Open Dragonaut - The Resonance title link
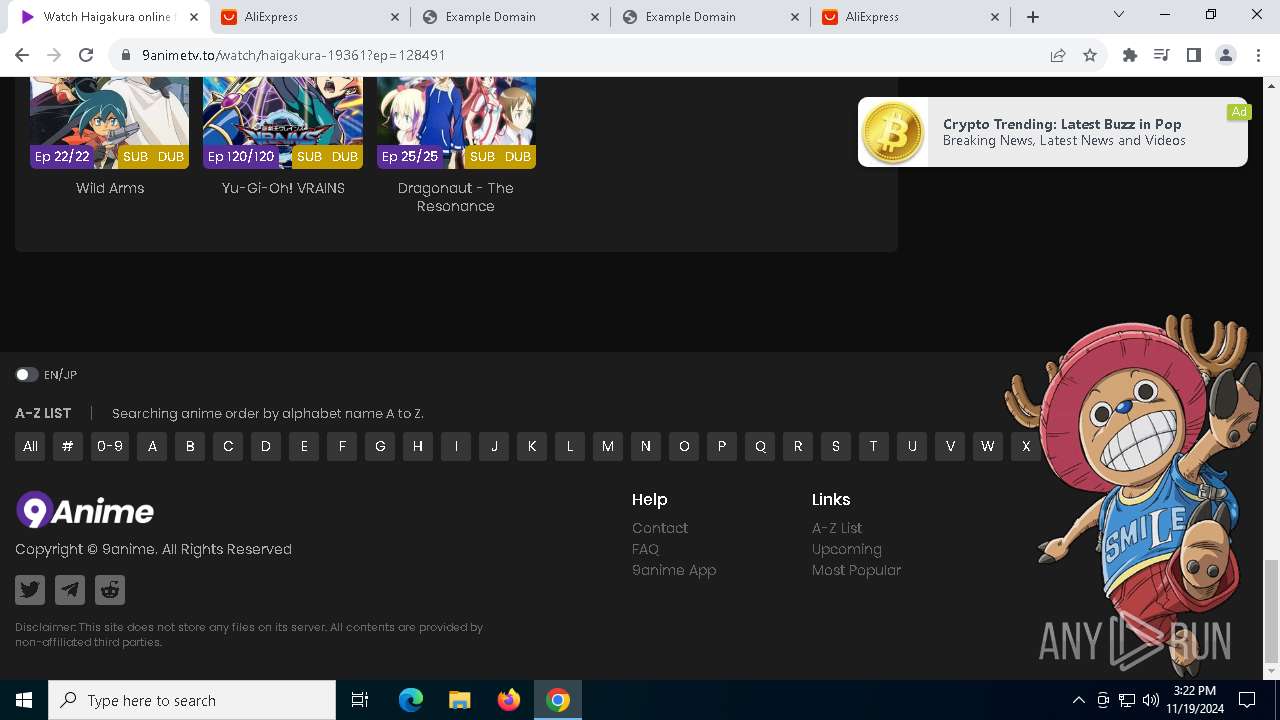Screen dimensions: 1280x720 456,197
